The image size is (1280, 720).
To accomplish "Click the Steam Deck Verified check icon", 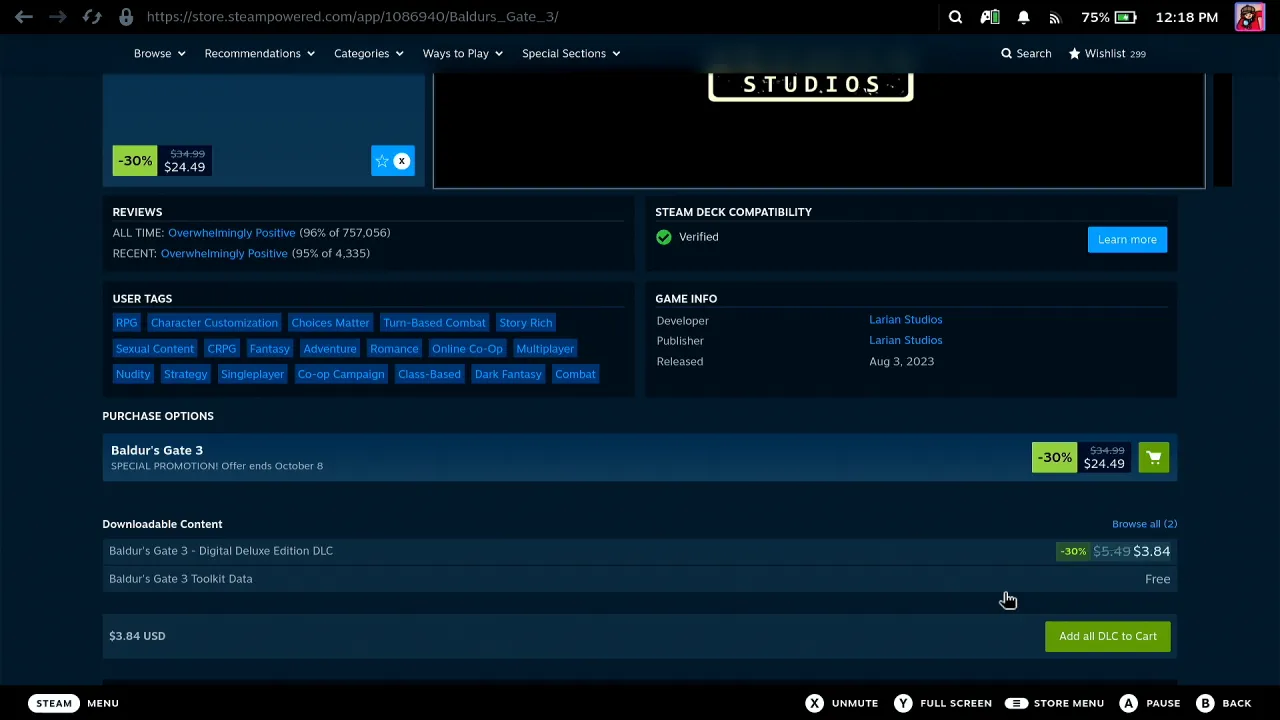I will point(664,237).
